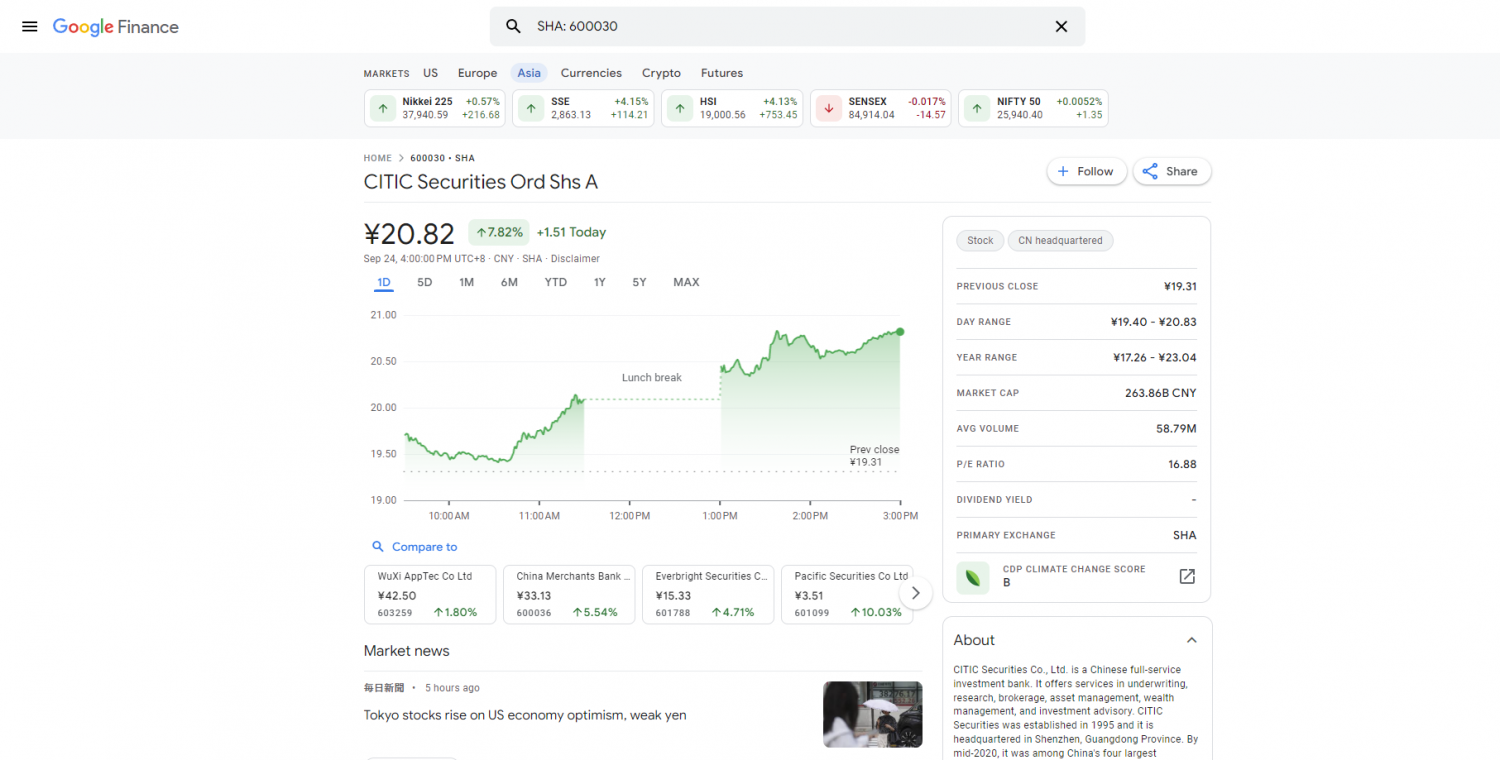Click the PREVIOUS CLOSE value ¥19.31
The height and width of the screenshot is (760, 1500).
coord(1180,286)
